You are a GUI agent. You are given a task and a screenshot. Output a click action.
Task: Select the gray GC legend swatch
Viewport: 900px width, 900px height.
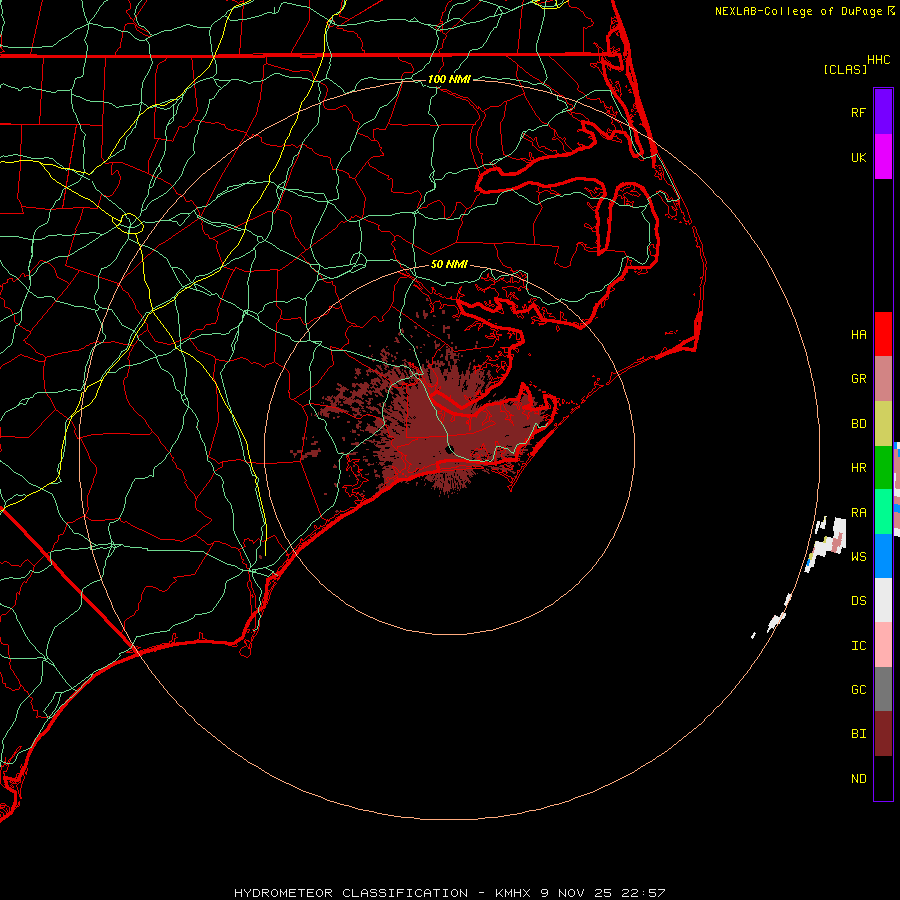[x=883, y=689]
